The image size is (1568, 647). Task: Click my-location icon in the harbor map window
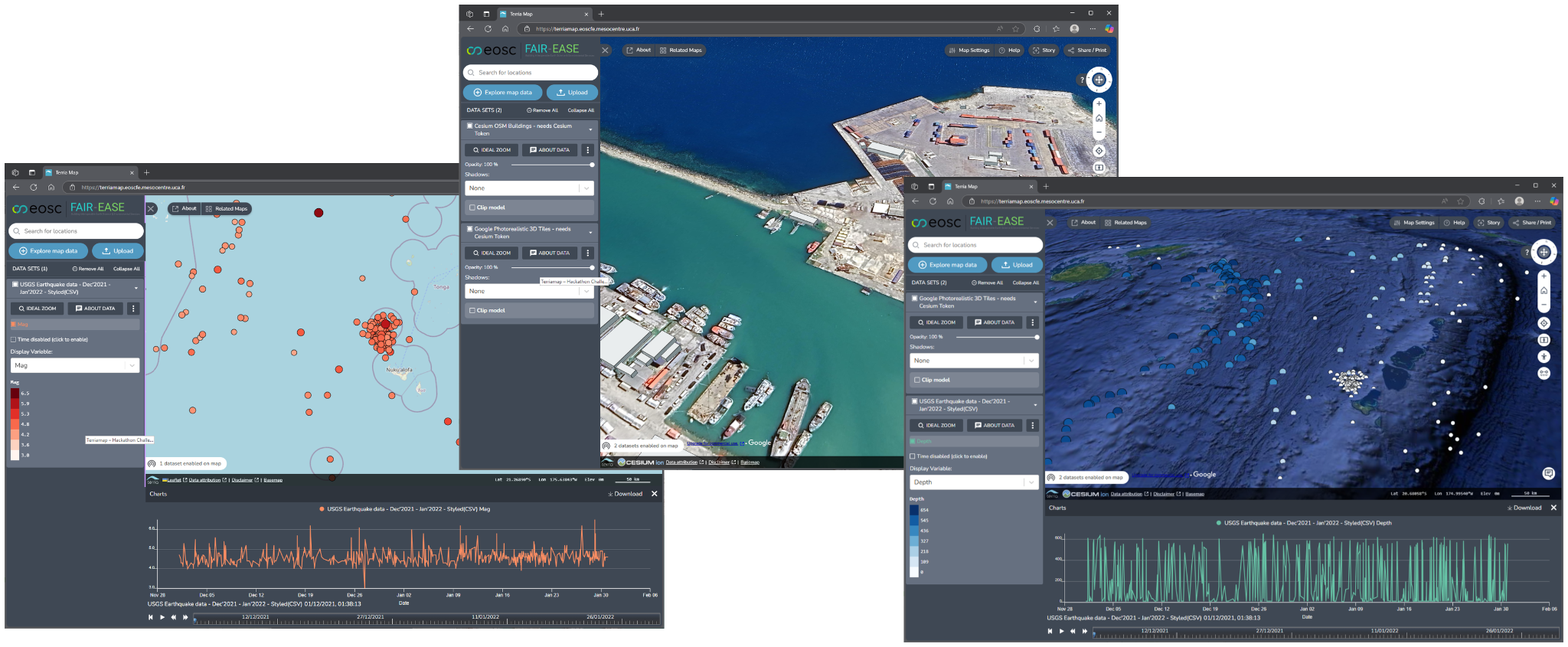click(x=1099, y=151)
